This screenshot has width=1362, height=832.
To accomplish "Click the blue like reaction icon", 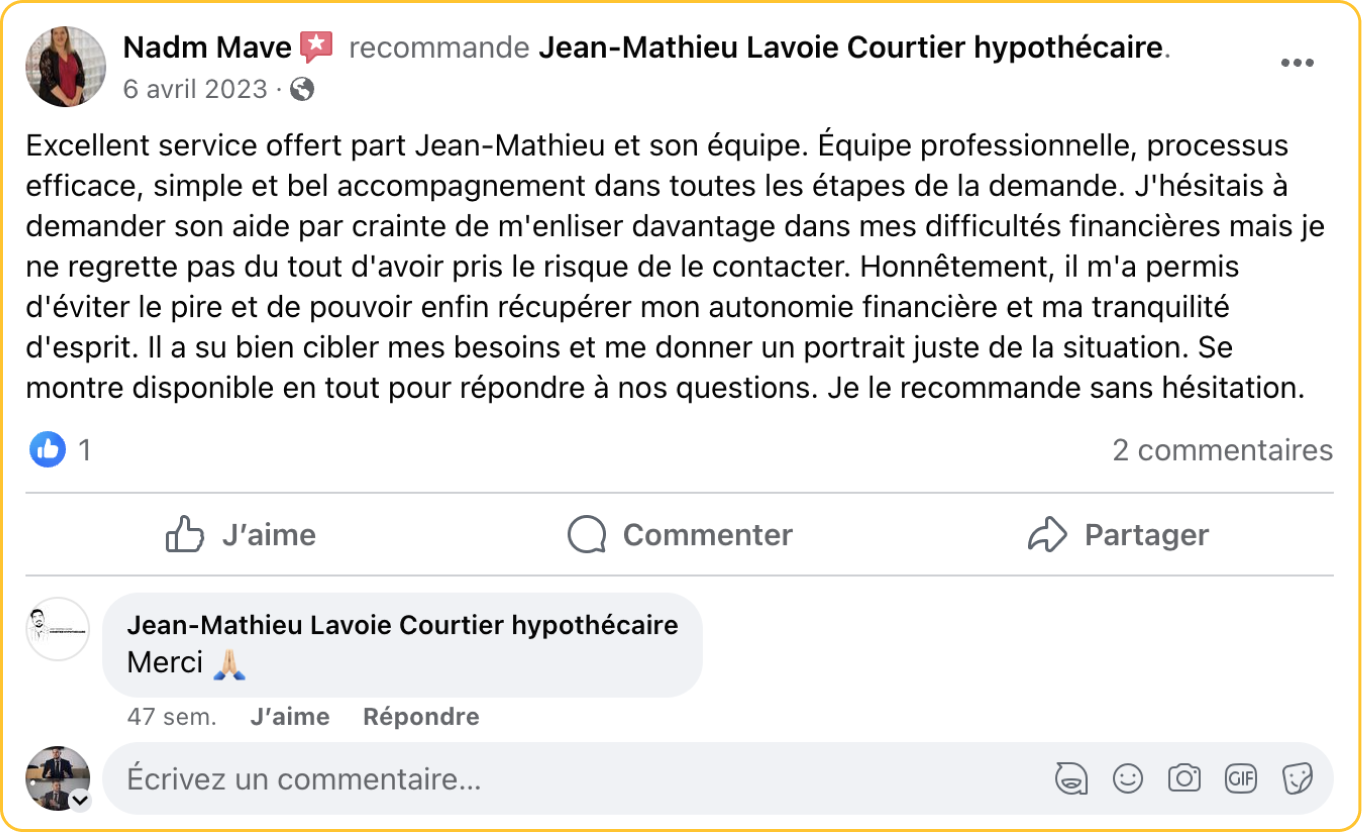I will click(x=47, y=450).
